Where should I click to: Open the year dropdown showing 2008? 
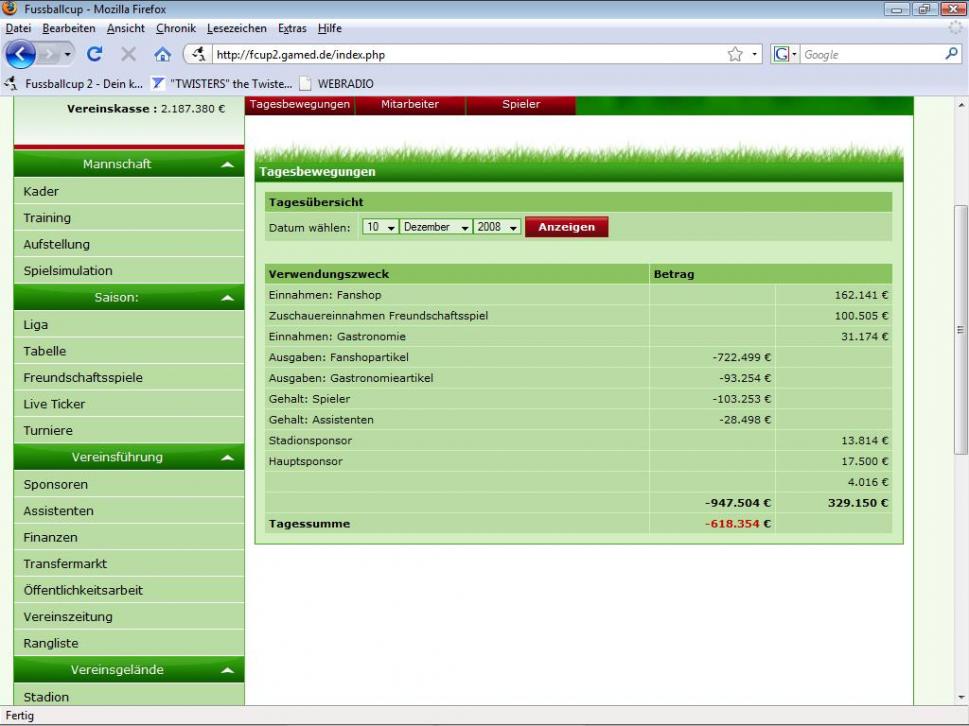coord(497,227)
